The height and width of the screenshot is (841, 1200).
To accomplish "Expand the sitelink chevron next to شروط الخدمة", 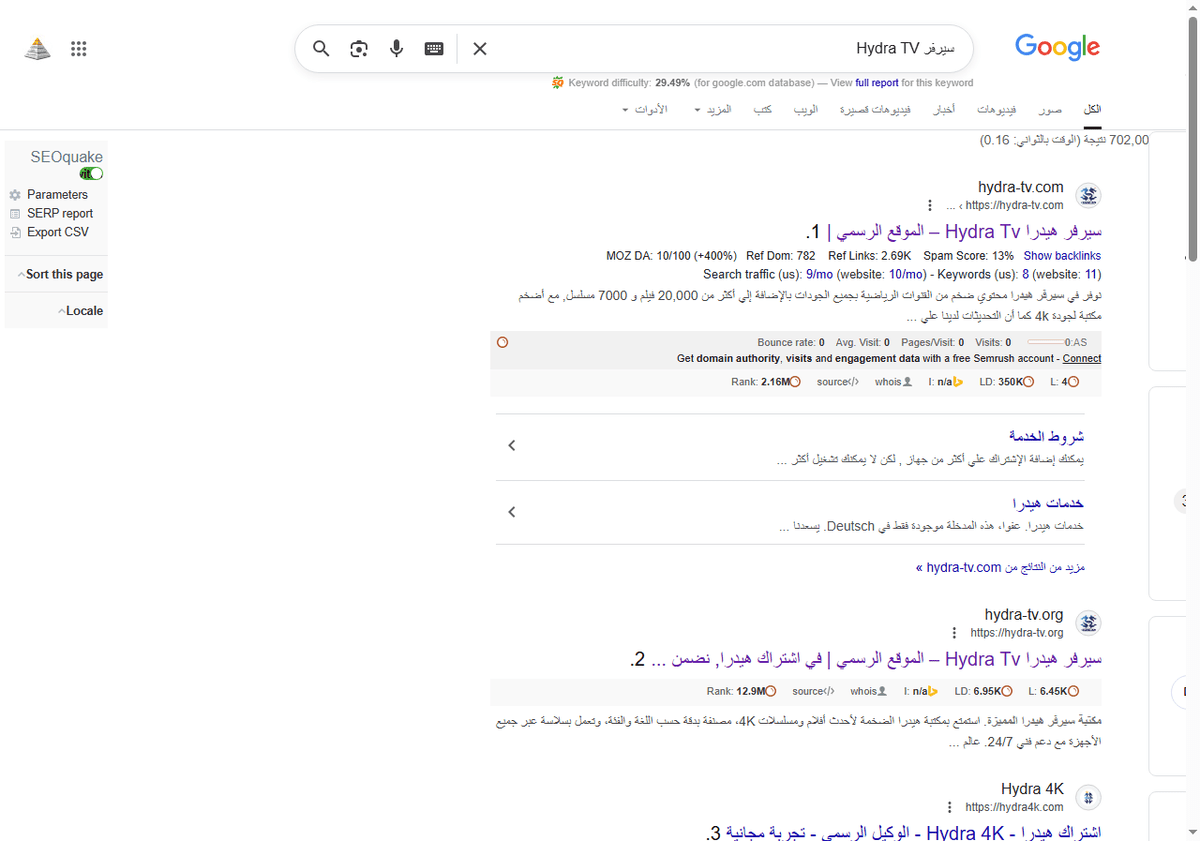I will coord(511,445).
